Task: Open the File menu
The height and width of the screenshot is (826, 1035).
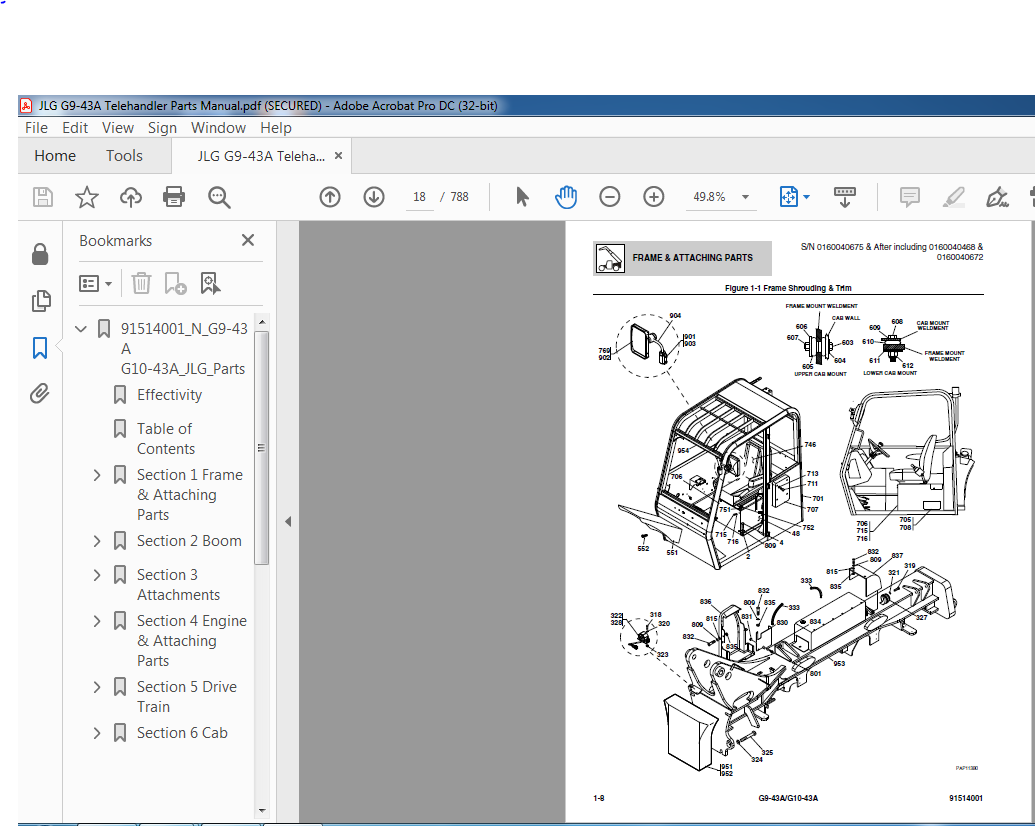Action: click(36, 127)
